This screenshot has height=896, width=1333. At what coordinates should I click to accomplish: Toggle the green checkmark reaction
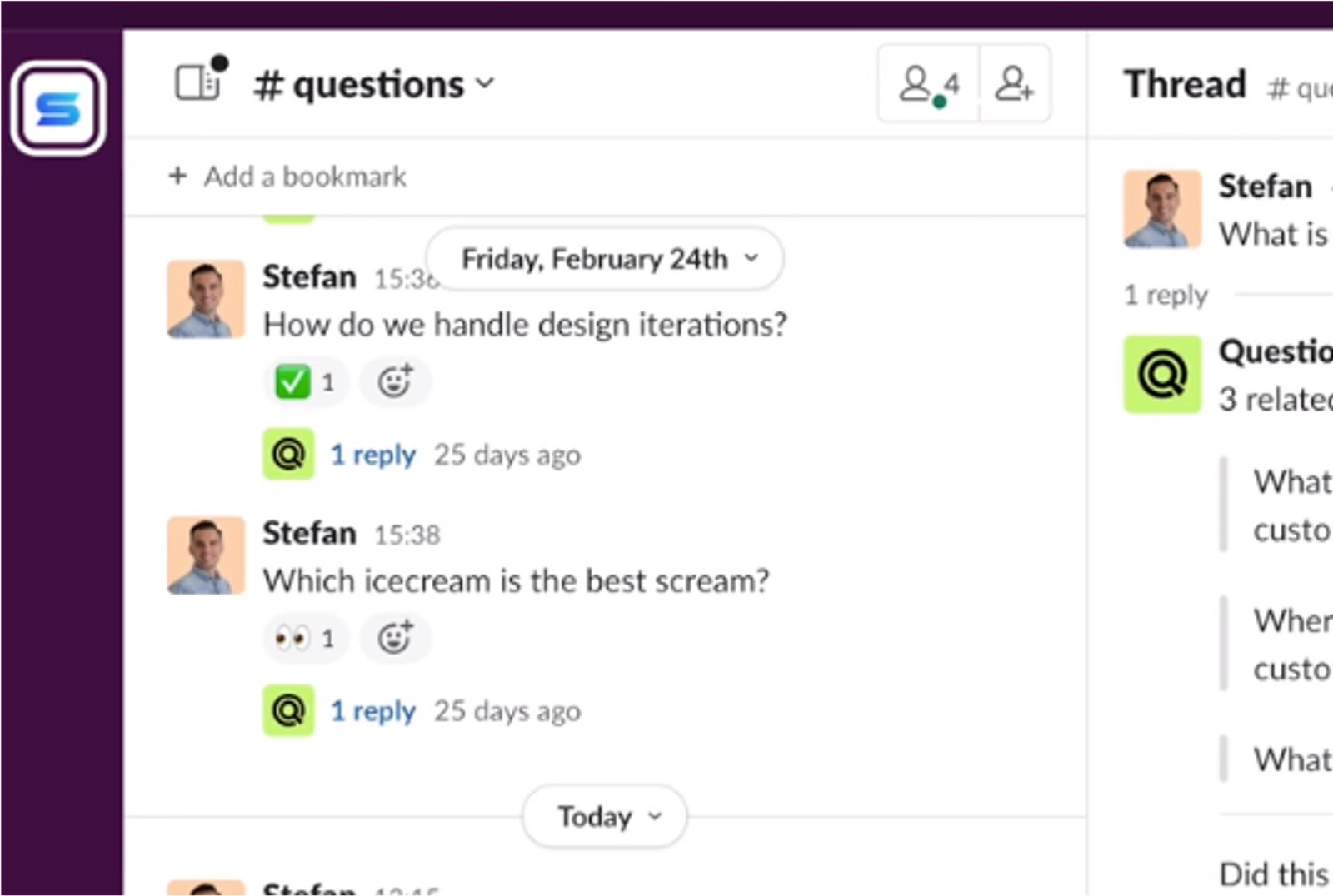click(x=305, y=382)
